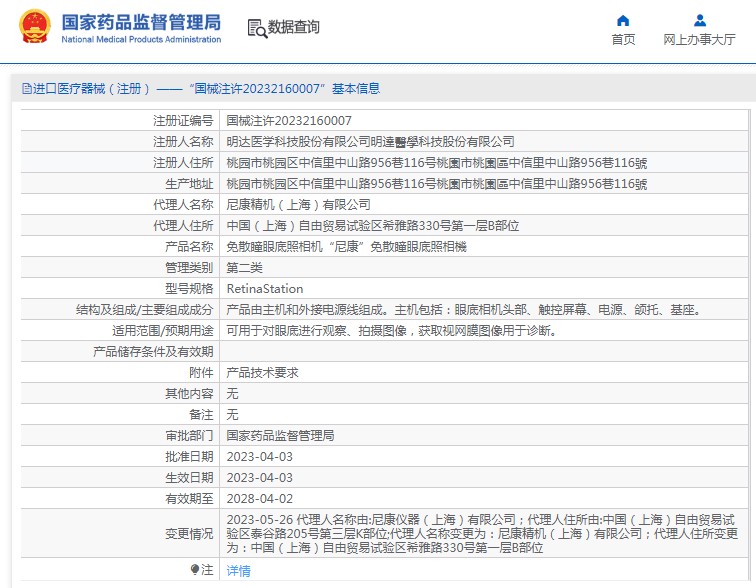
Task: Click the 产品名称 label
Action: click(189, 247)
